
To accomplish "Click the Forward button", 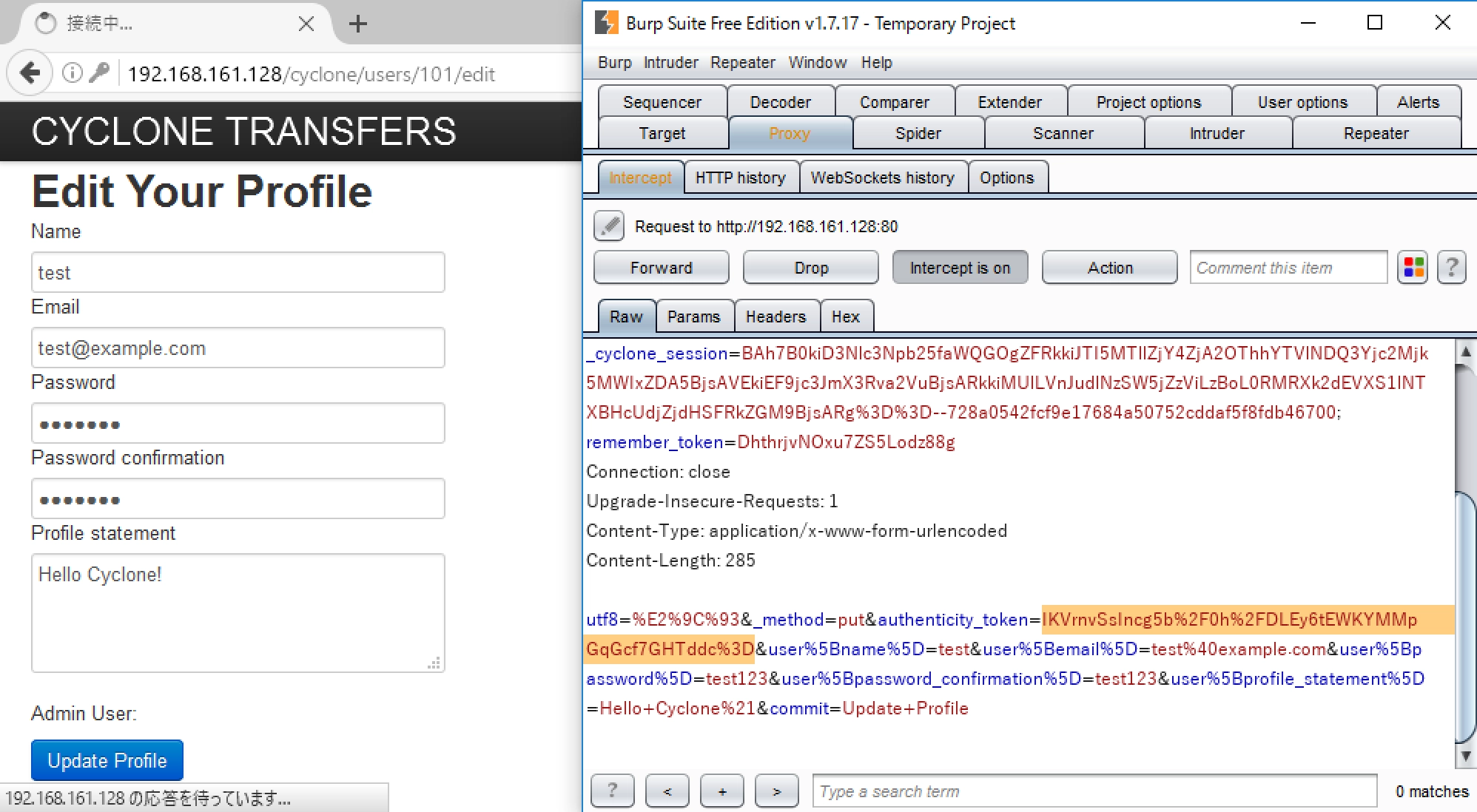I will [661, 268].
